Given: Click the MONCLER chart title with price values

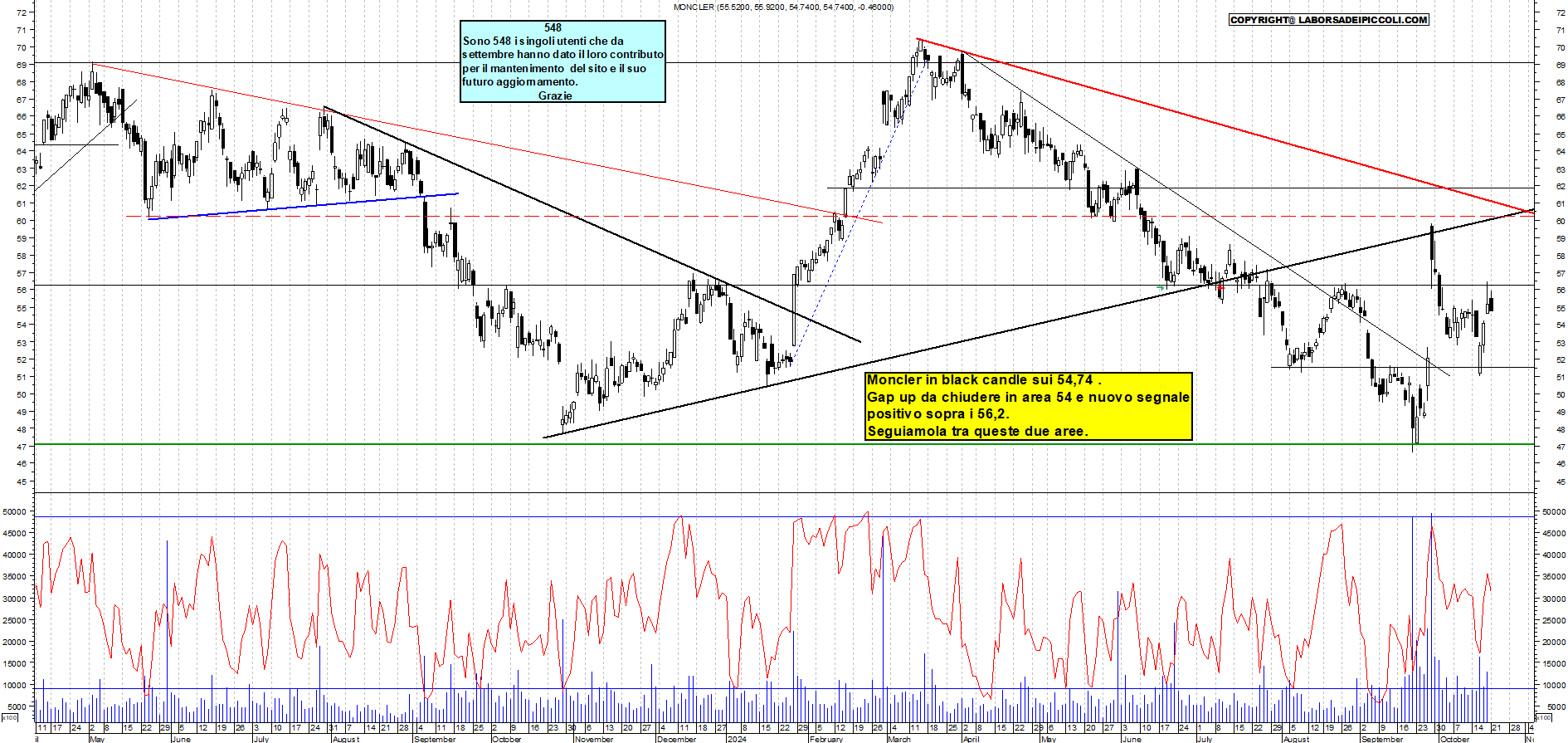Looking at the screenshot, I should [783, 7].
